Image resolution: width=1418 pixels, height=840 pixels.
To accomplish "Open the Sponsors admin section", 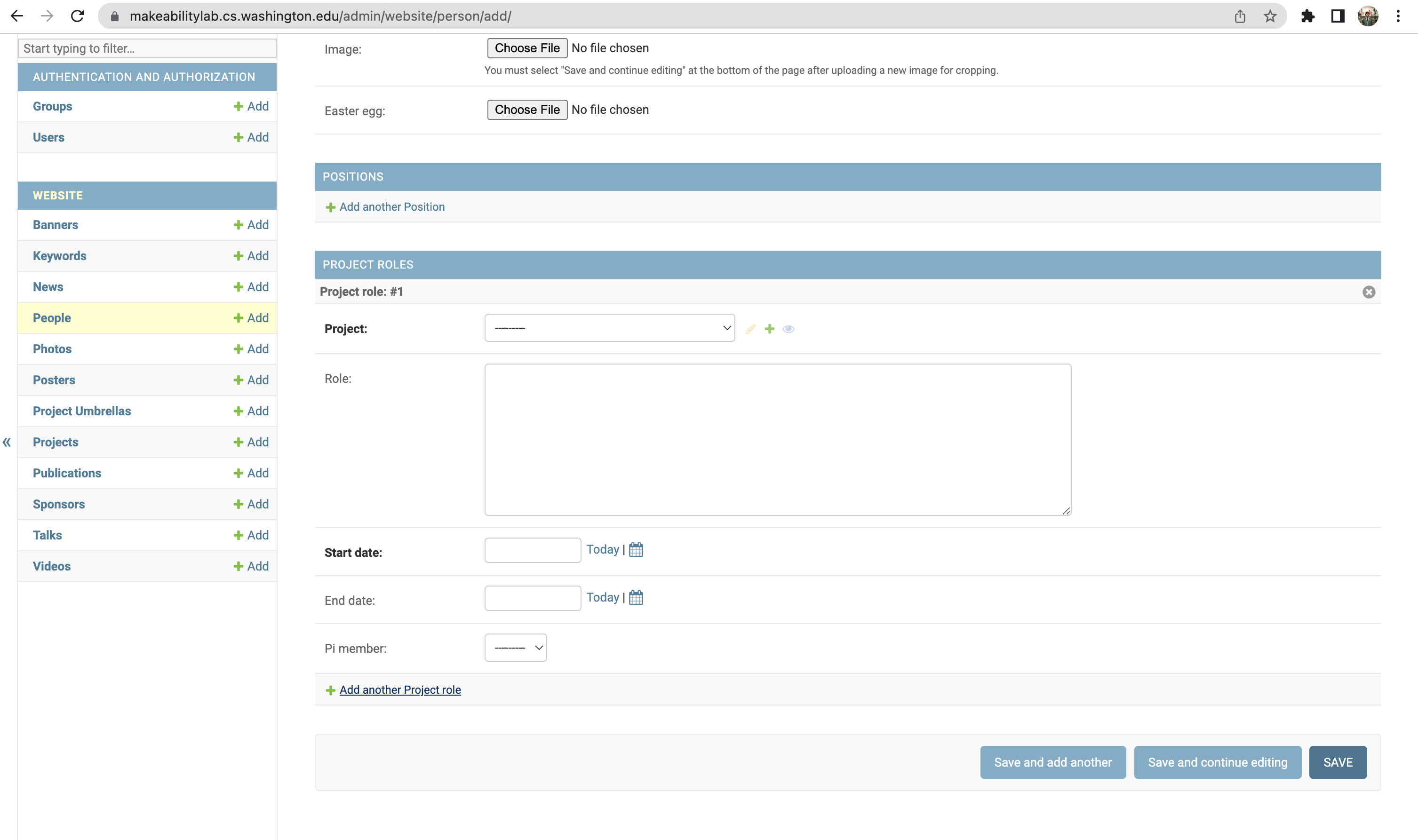I will click(58, 504).
